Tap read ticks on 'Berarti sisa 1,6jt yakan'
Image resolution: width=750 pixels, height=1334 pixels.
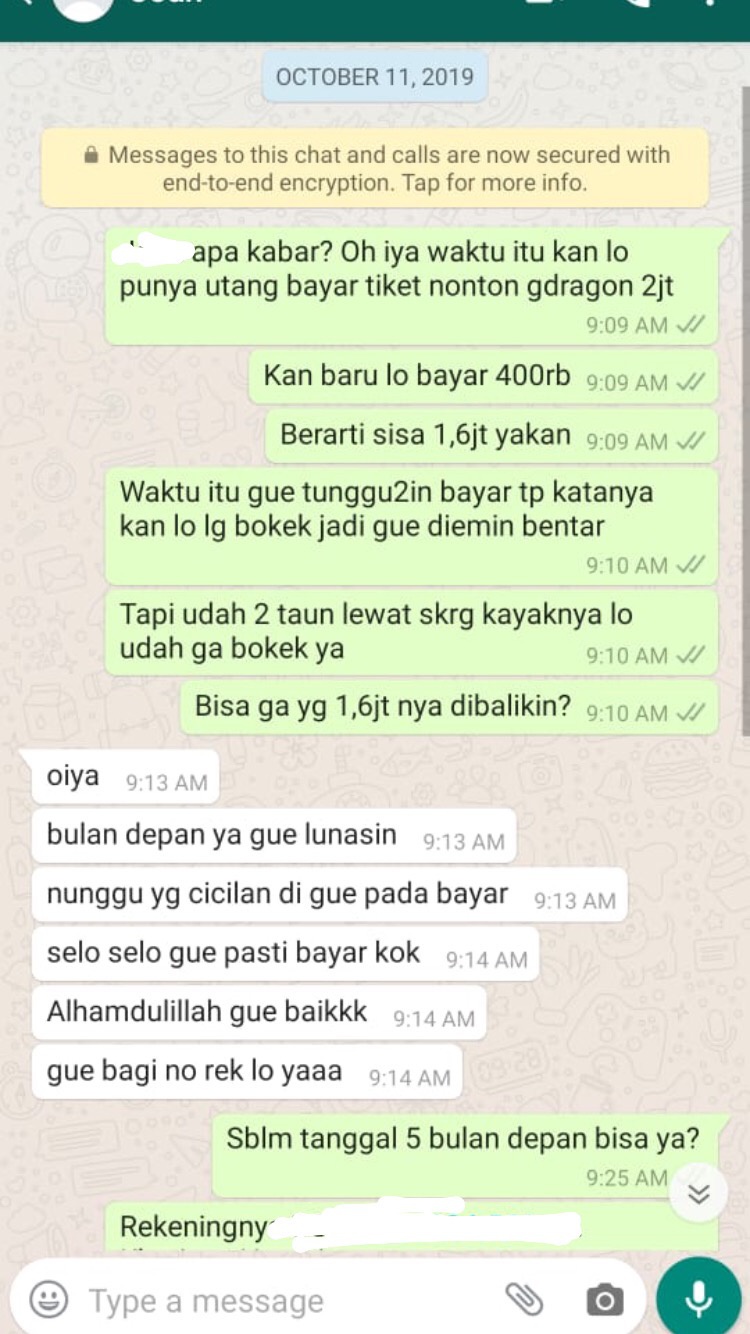coord(691,441)
